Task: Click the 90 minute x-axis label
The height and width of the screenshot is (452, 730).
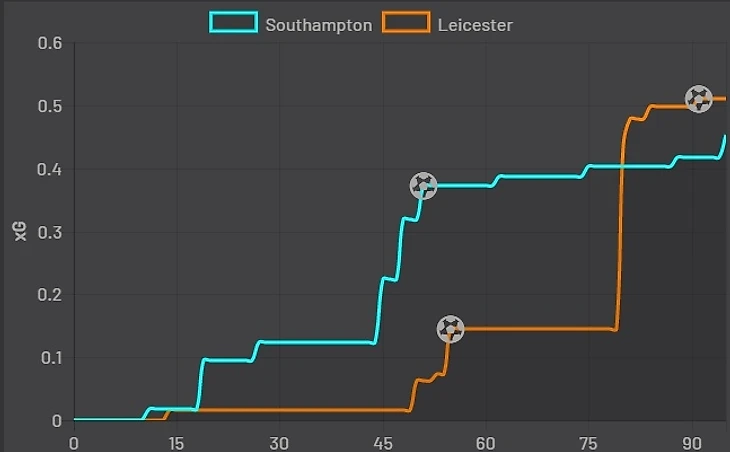Action: (x=691, y=442)
